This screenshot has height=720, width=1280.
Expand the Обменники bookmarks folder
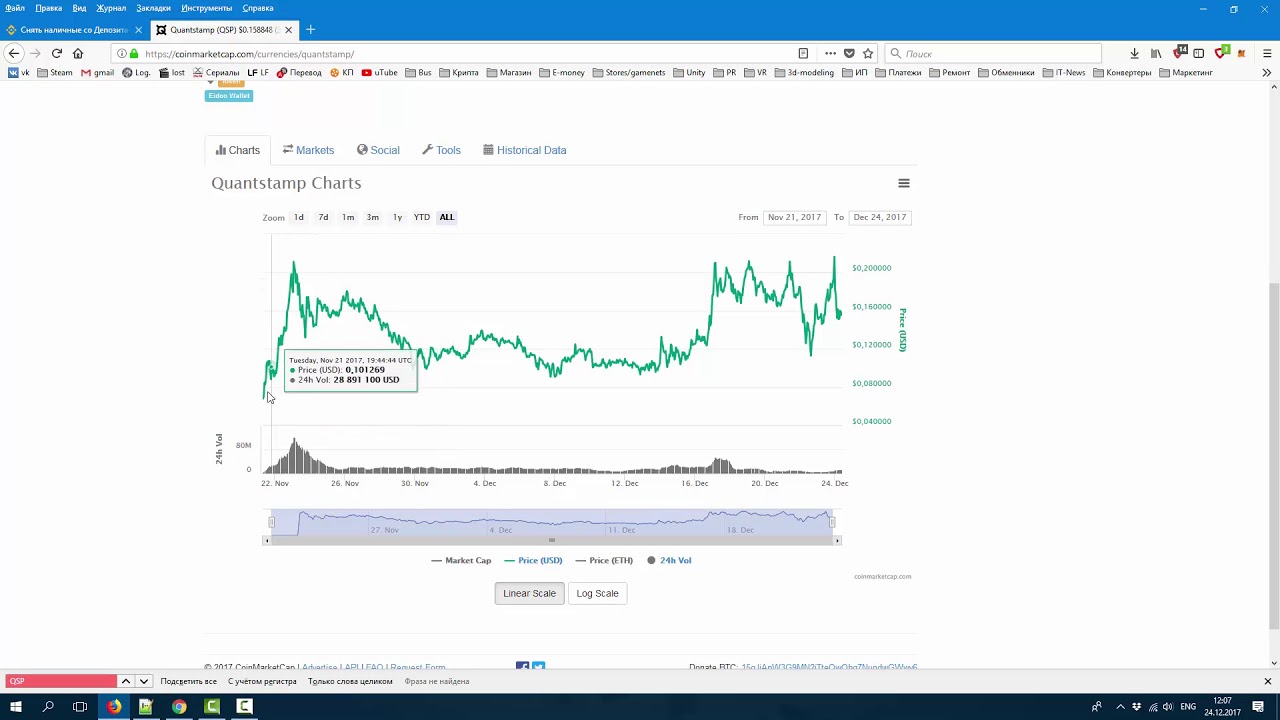[1005, 72]
